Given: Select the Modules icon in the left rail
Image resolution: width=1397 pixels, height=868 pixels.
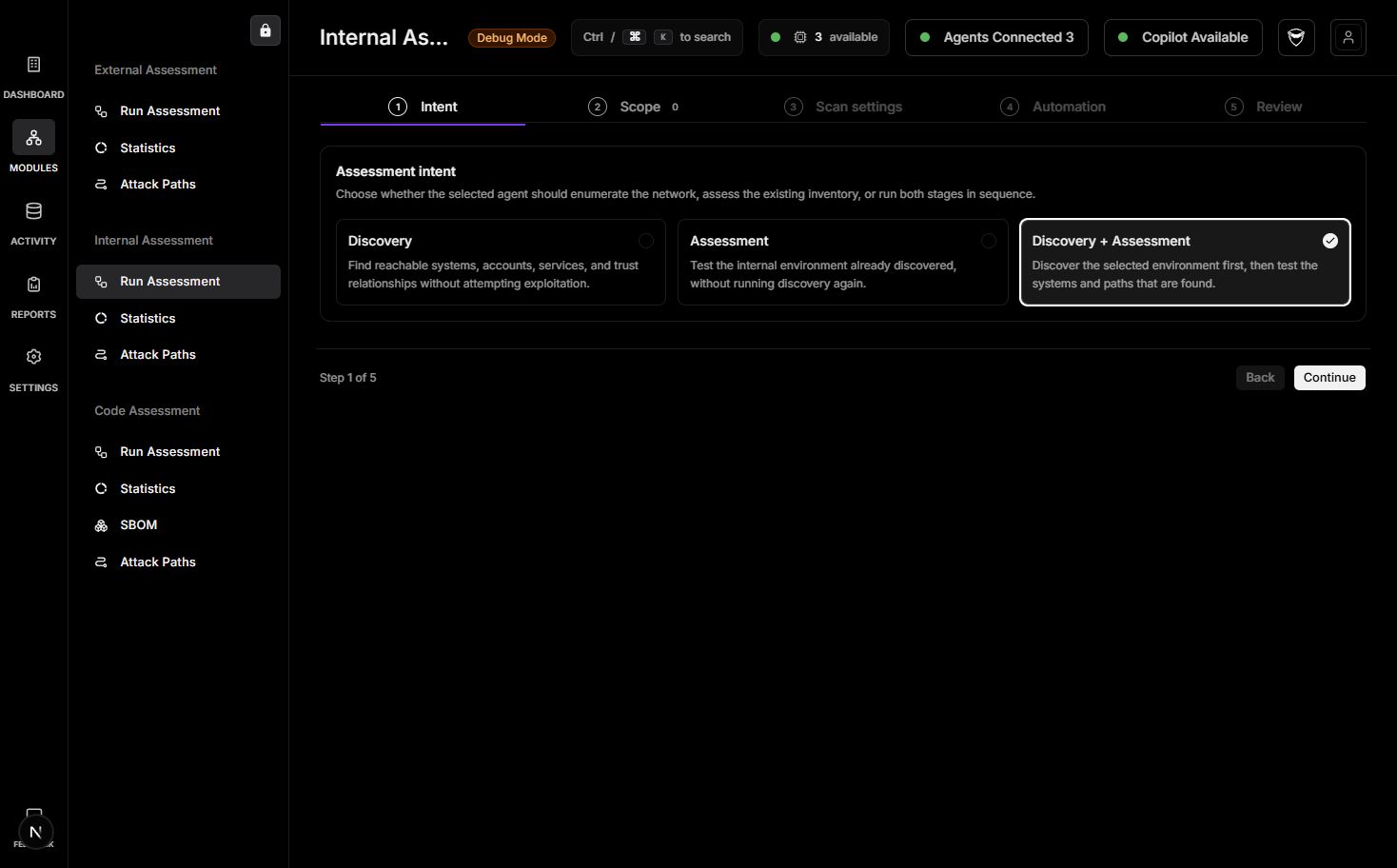Looking at the screenshot, I should (33, 138).
